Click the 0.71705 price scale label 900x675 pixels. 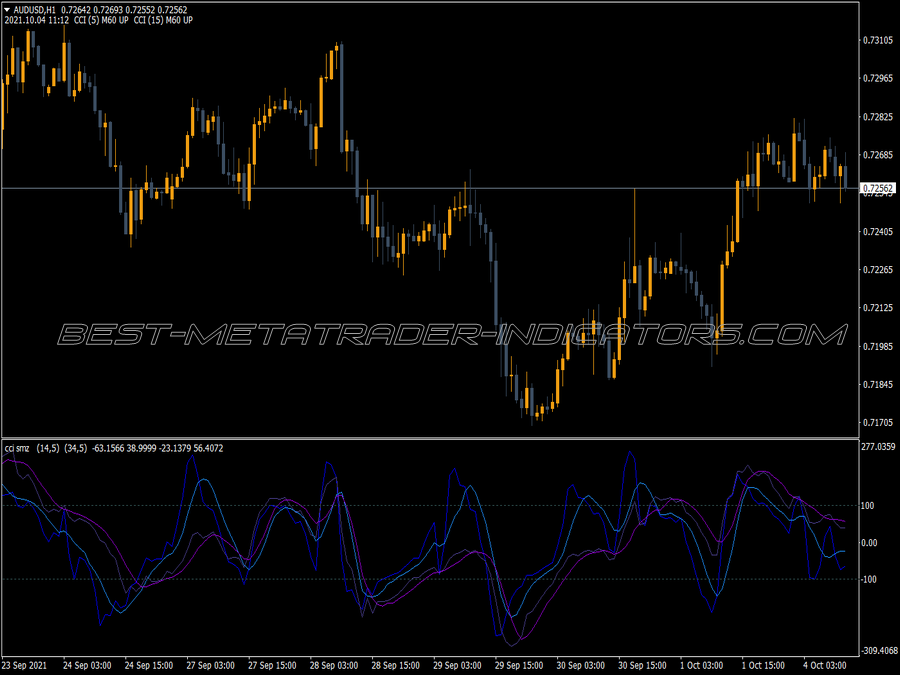click(878, 423)
